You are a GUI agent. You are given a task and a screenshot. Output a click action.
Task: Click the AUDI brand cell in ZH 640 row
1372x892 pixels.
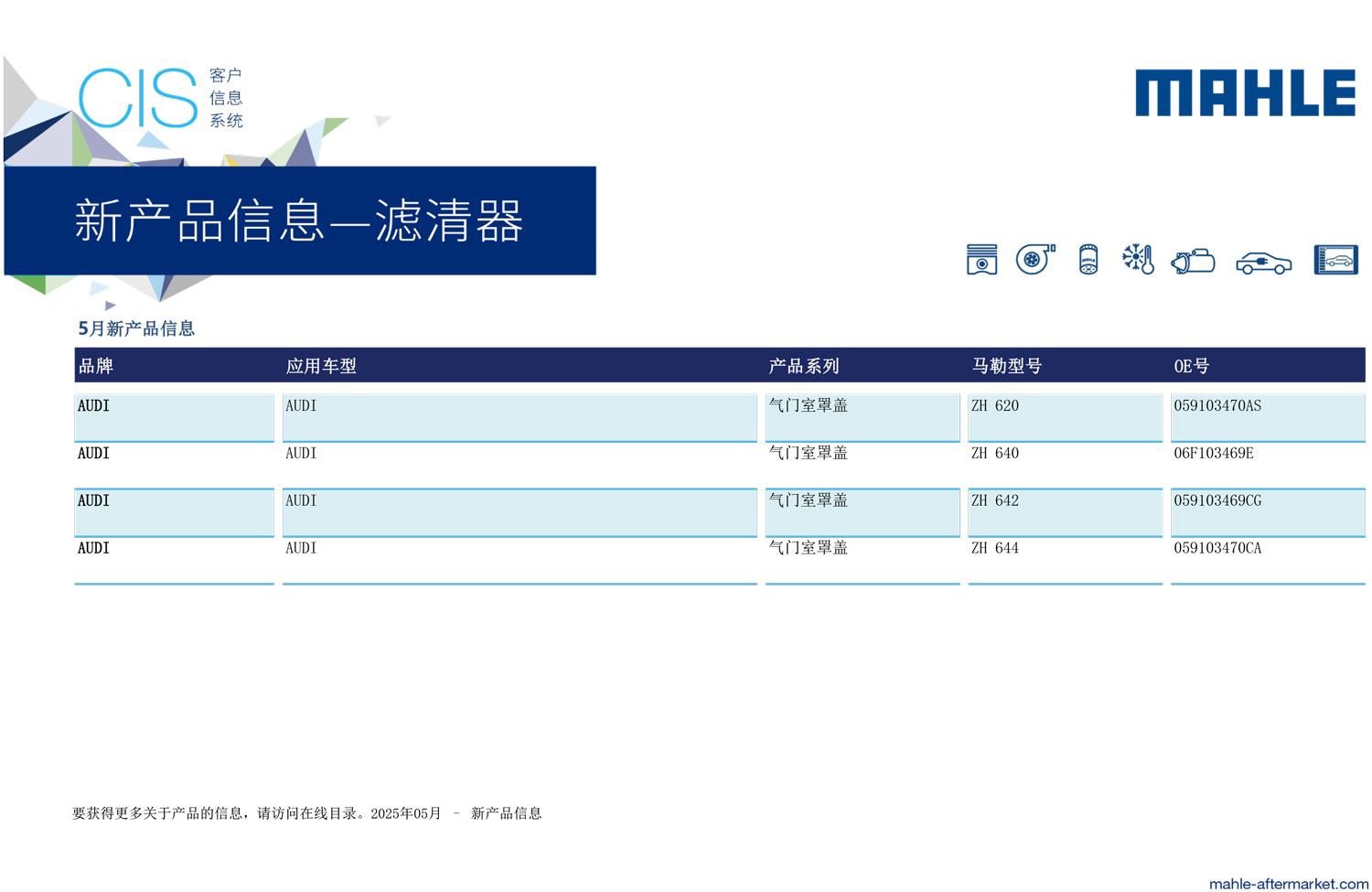[174, 466]
